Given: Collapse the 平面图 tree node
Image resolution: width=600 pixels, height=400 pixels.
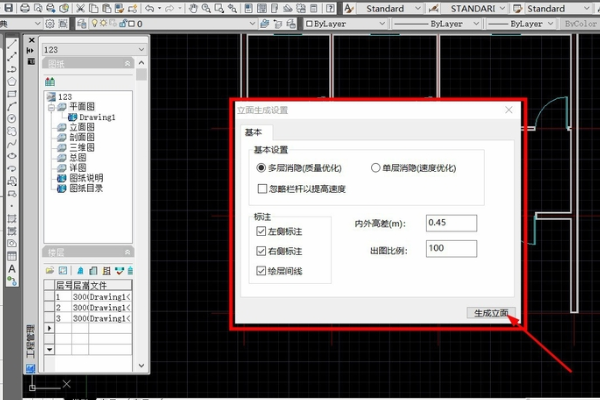Looking at the screenshot, I should (x=50, y=107).
